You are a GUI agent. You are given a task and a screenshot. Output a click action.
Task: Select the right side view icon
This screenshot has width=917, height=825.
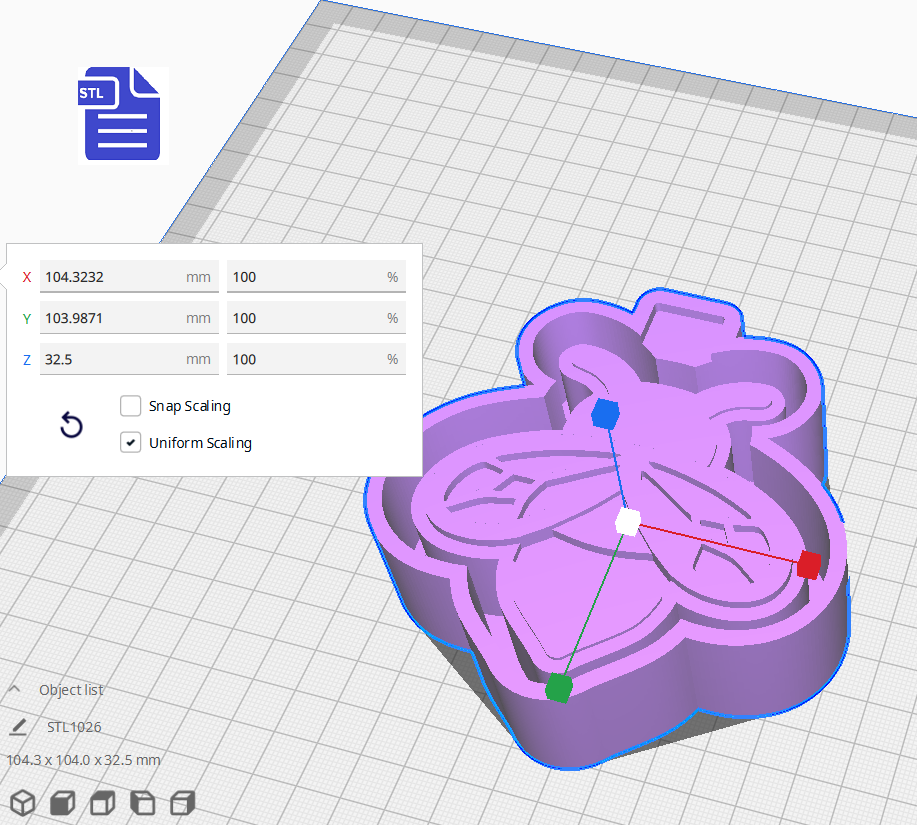coord(181,802)
